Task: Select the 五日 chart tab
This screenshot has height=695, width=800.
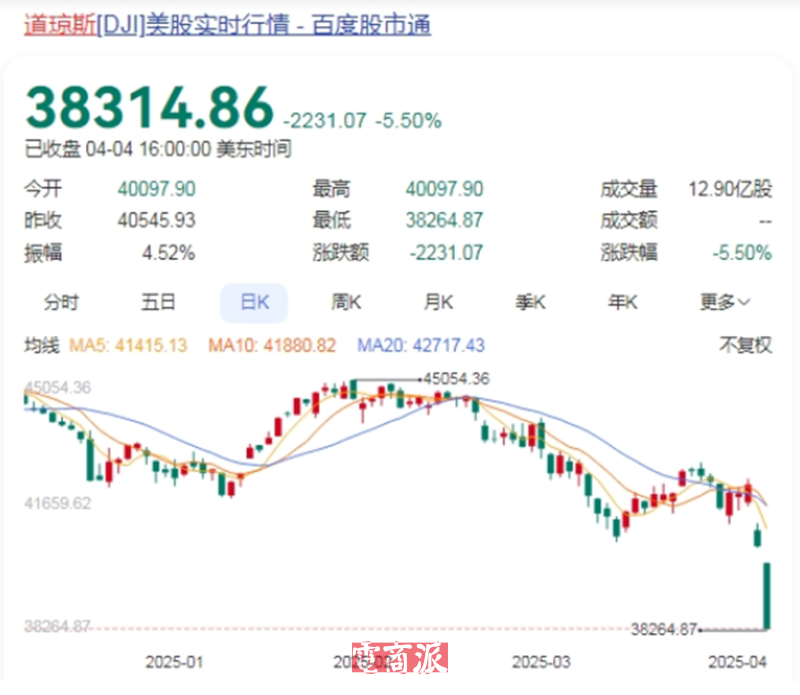Action: (x=158, y=302)
